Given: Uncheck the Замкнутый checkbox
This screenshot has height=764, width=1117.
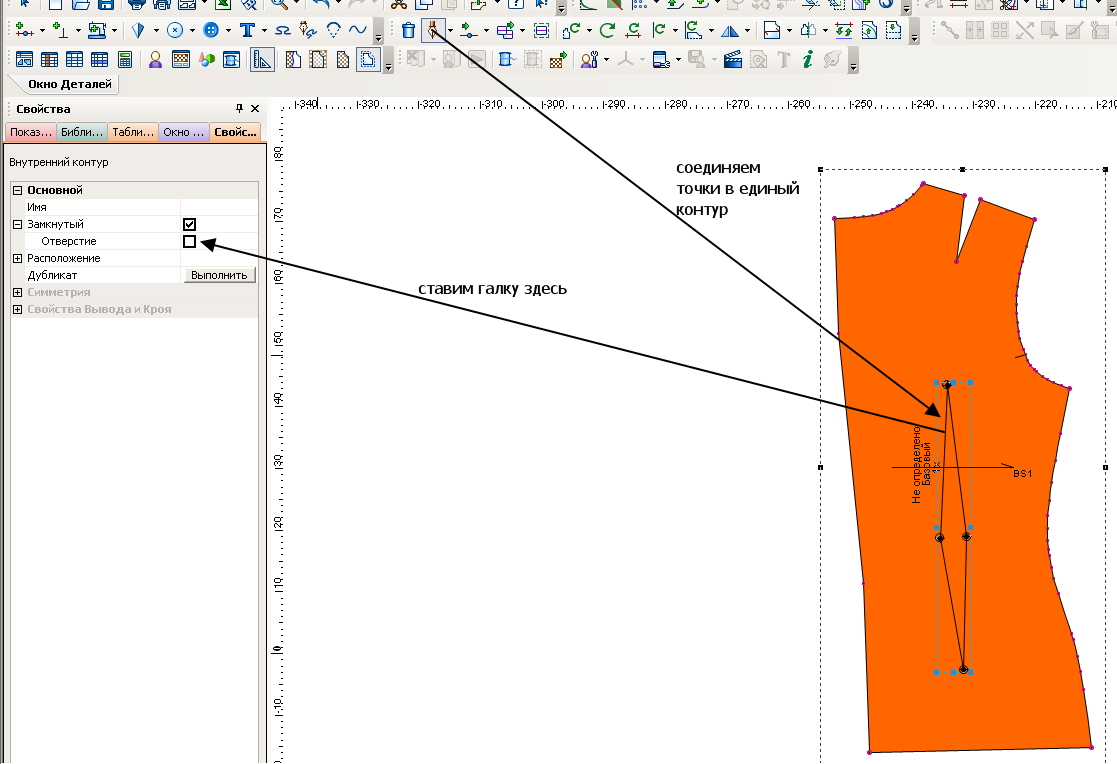Looking at the screenshot, I should tap(189, 224).
